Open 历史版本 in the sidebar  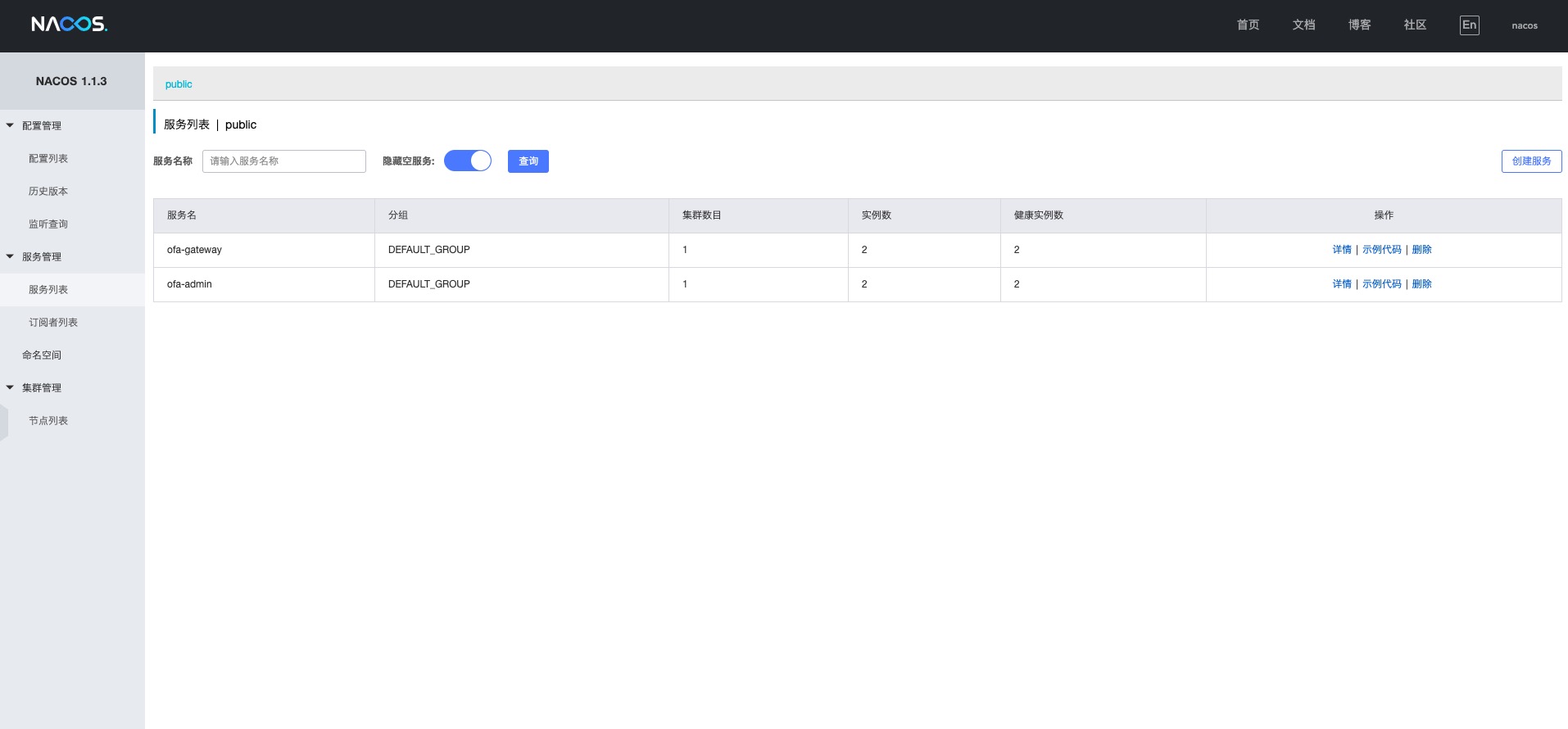point(48,192)
